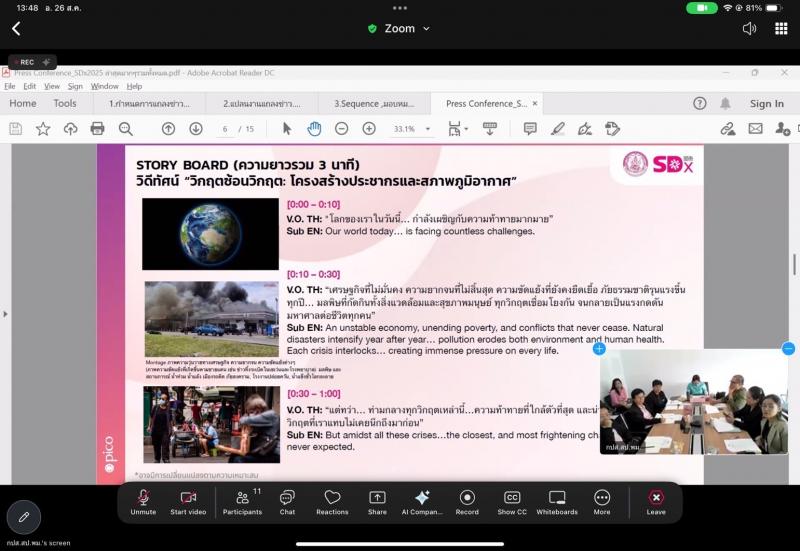Minimize the participant video thumbnail with minus

(788, 348)
